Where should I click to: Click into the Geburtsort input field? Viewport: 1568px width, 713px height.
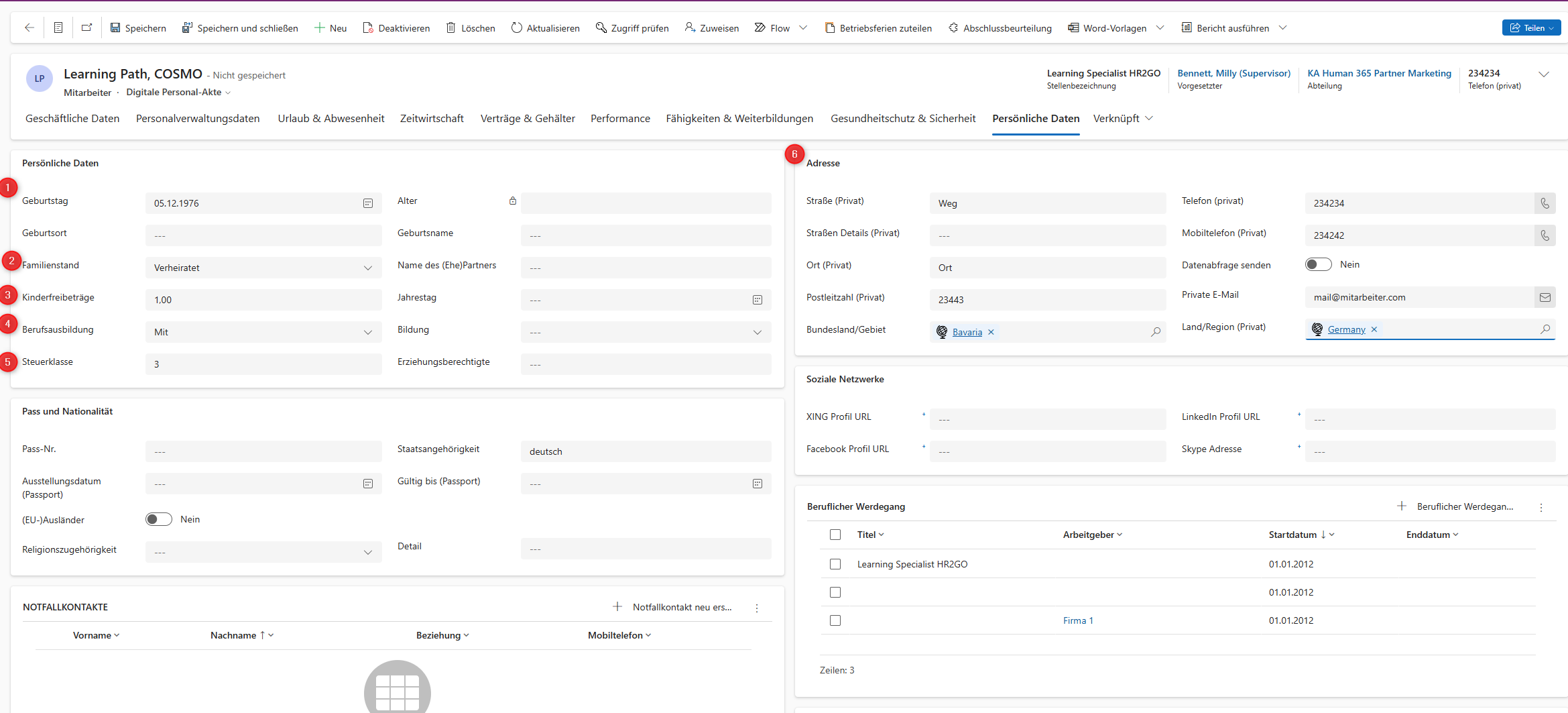263,235
